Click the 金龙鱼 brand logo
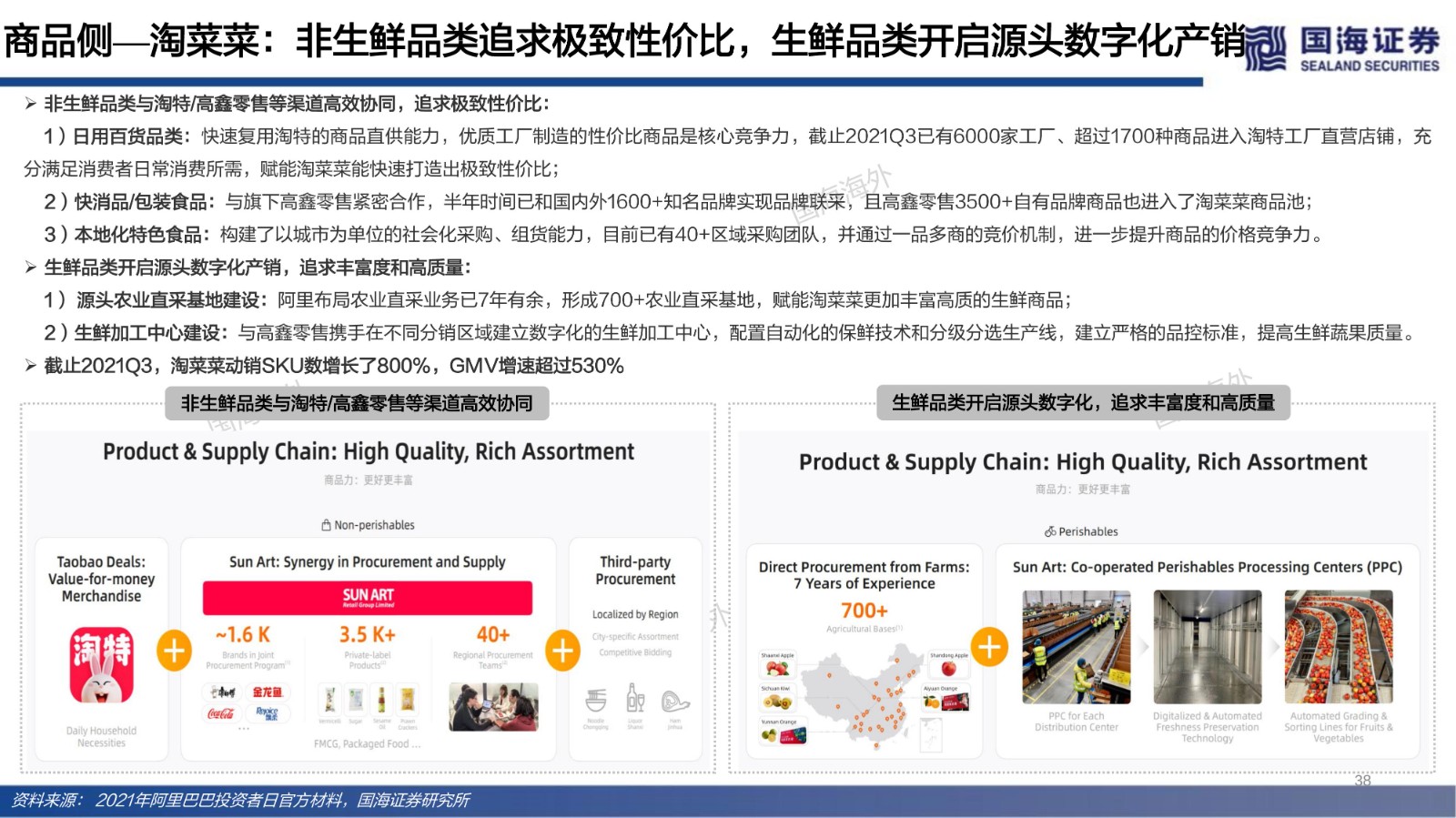The image size is (1456, 818). [268, 692]
